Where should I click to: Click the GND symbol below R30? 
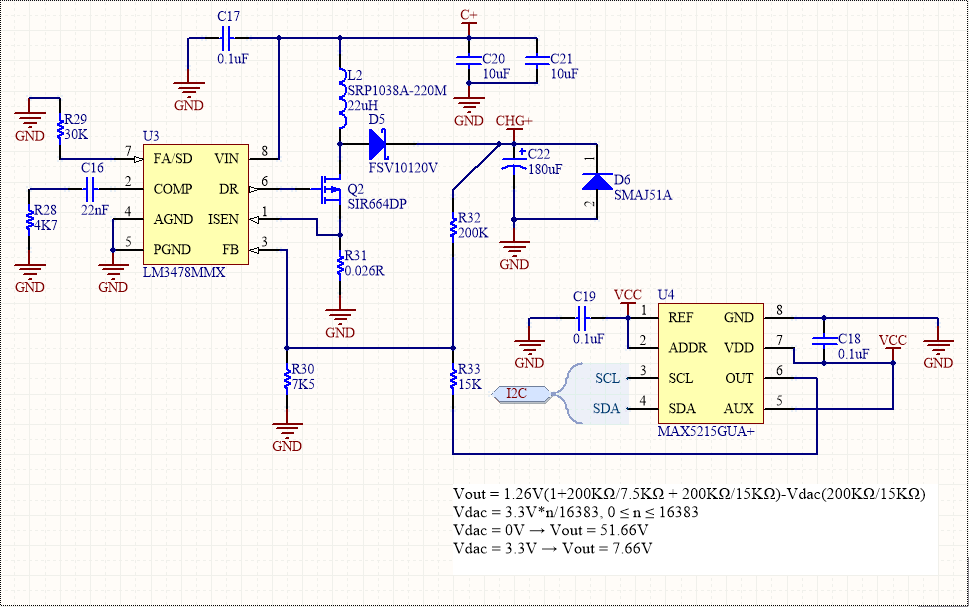[288, 439]
